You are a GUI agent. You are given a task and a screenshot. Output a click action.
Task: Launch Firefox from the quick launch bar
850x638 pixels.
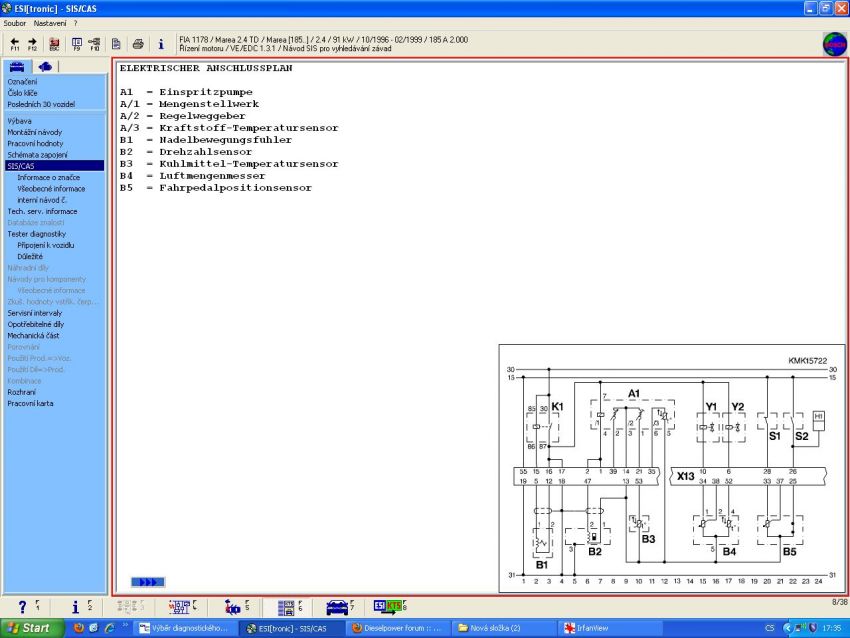click(79, 628)
